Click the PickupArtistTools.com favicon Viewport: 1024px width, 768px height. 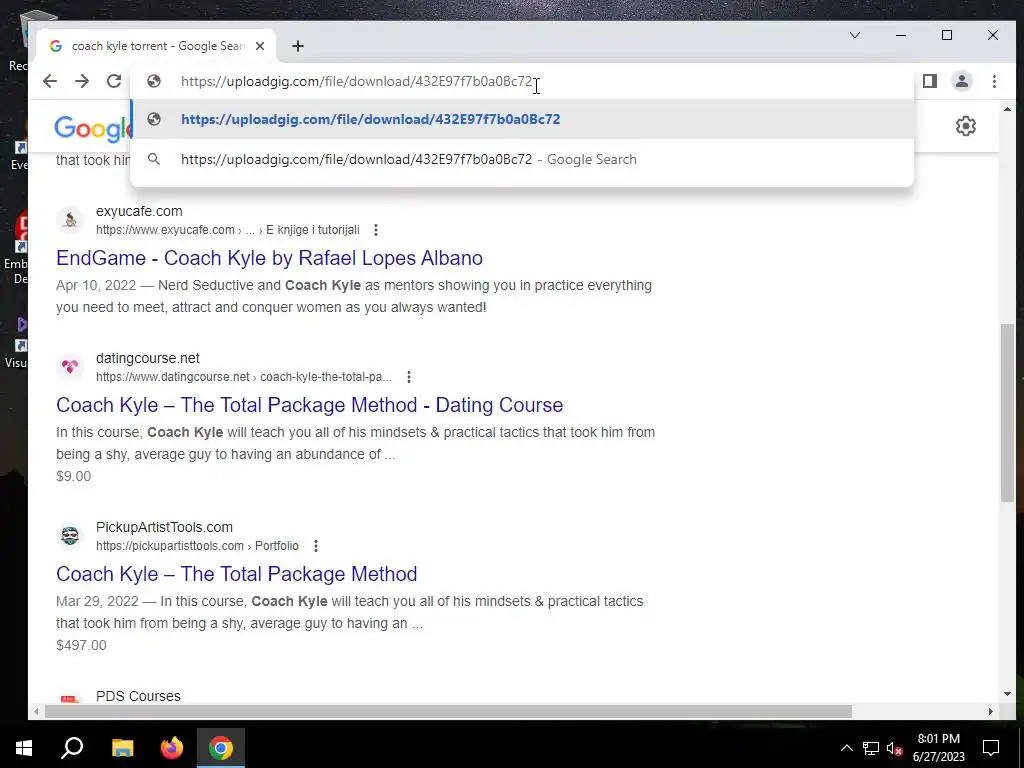[70, 536]
